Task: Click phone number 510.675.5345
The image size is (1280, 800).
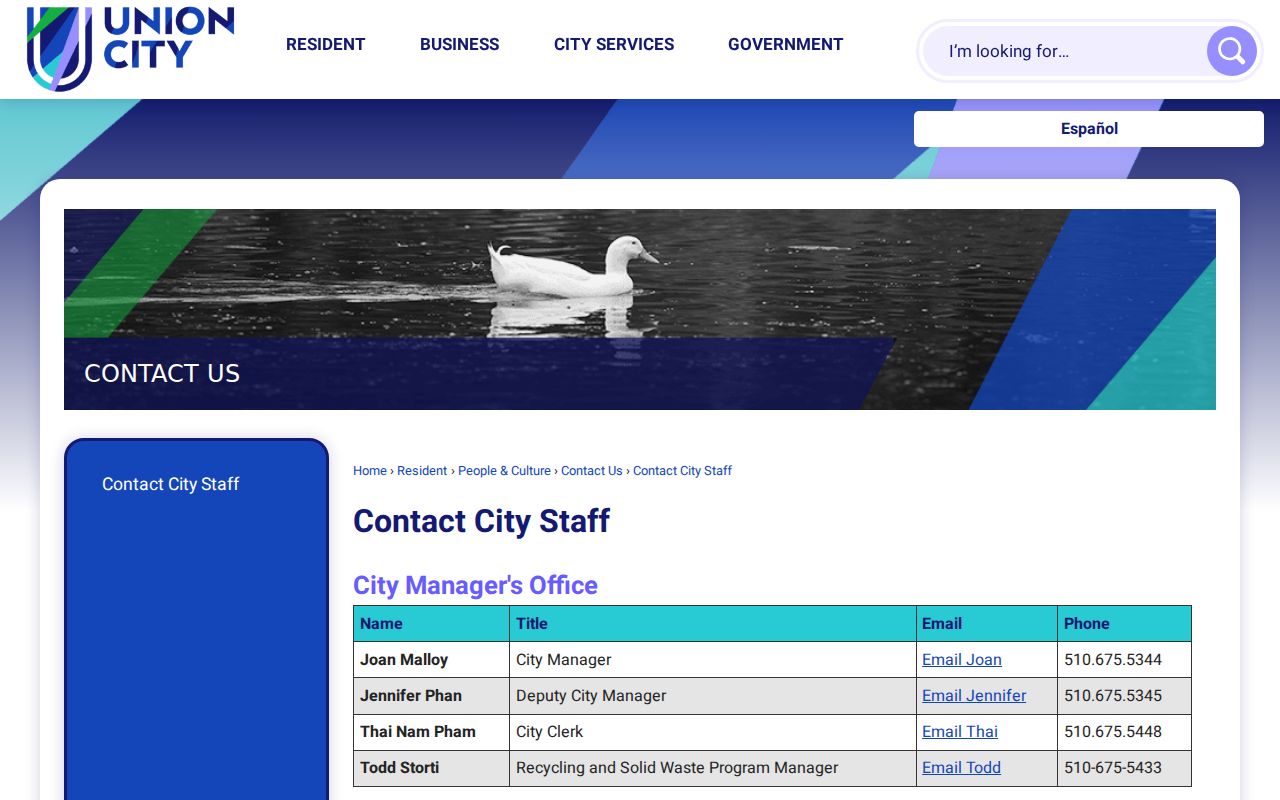Action: pos(1113,696)
